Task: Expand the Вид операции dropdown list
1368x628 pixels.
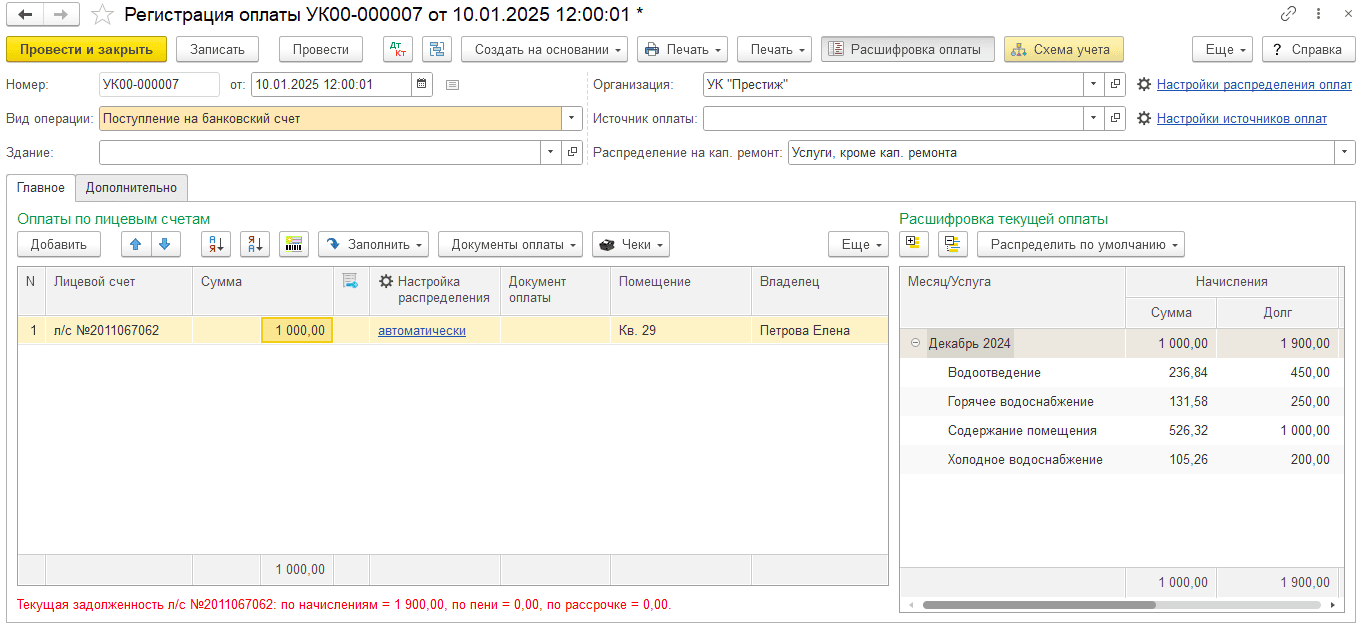Action: pos(572,119)
